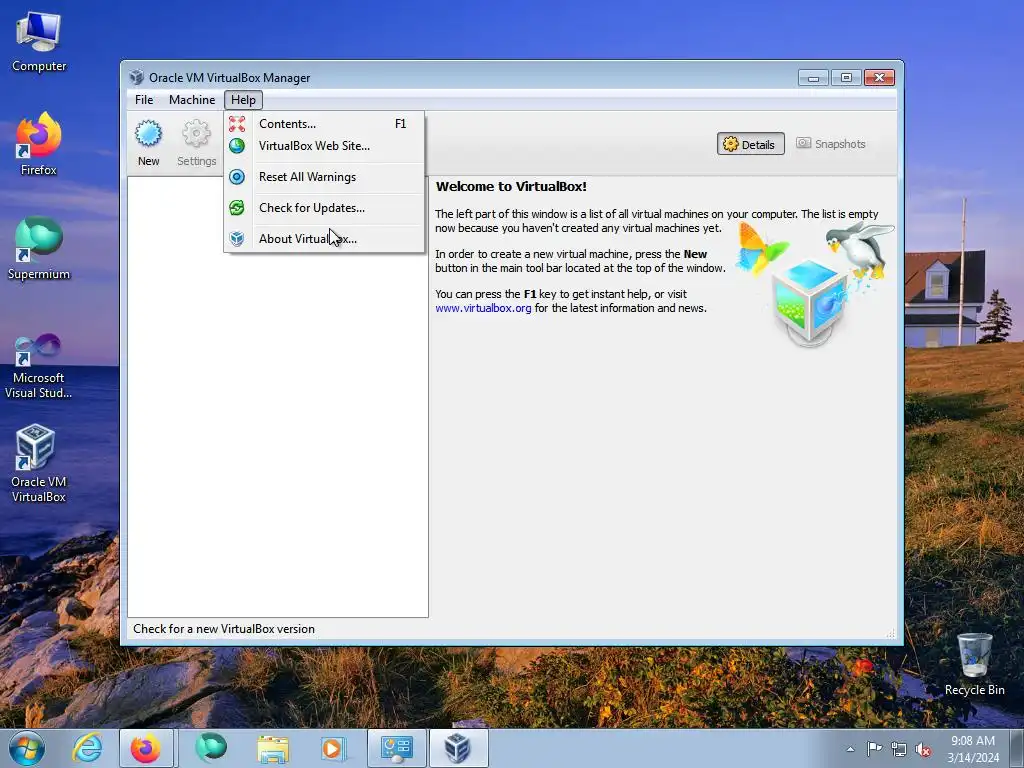
Task: Switch to the Details view button
Action: [x=750, y=144]
